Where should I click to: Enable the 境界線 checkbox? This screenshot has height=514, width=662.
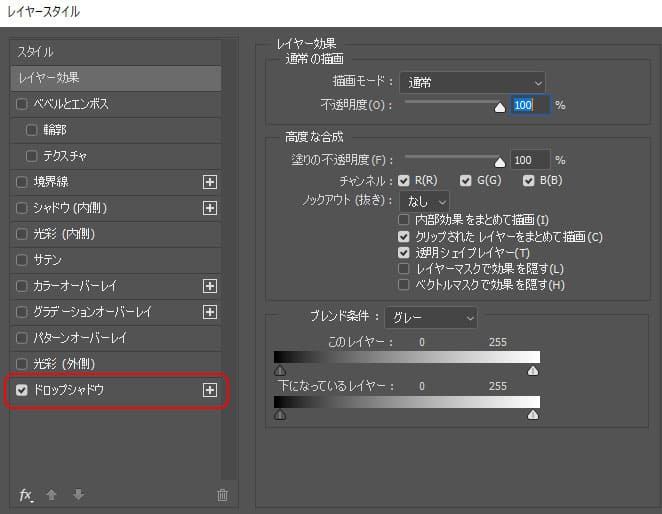click(22, 182)
